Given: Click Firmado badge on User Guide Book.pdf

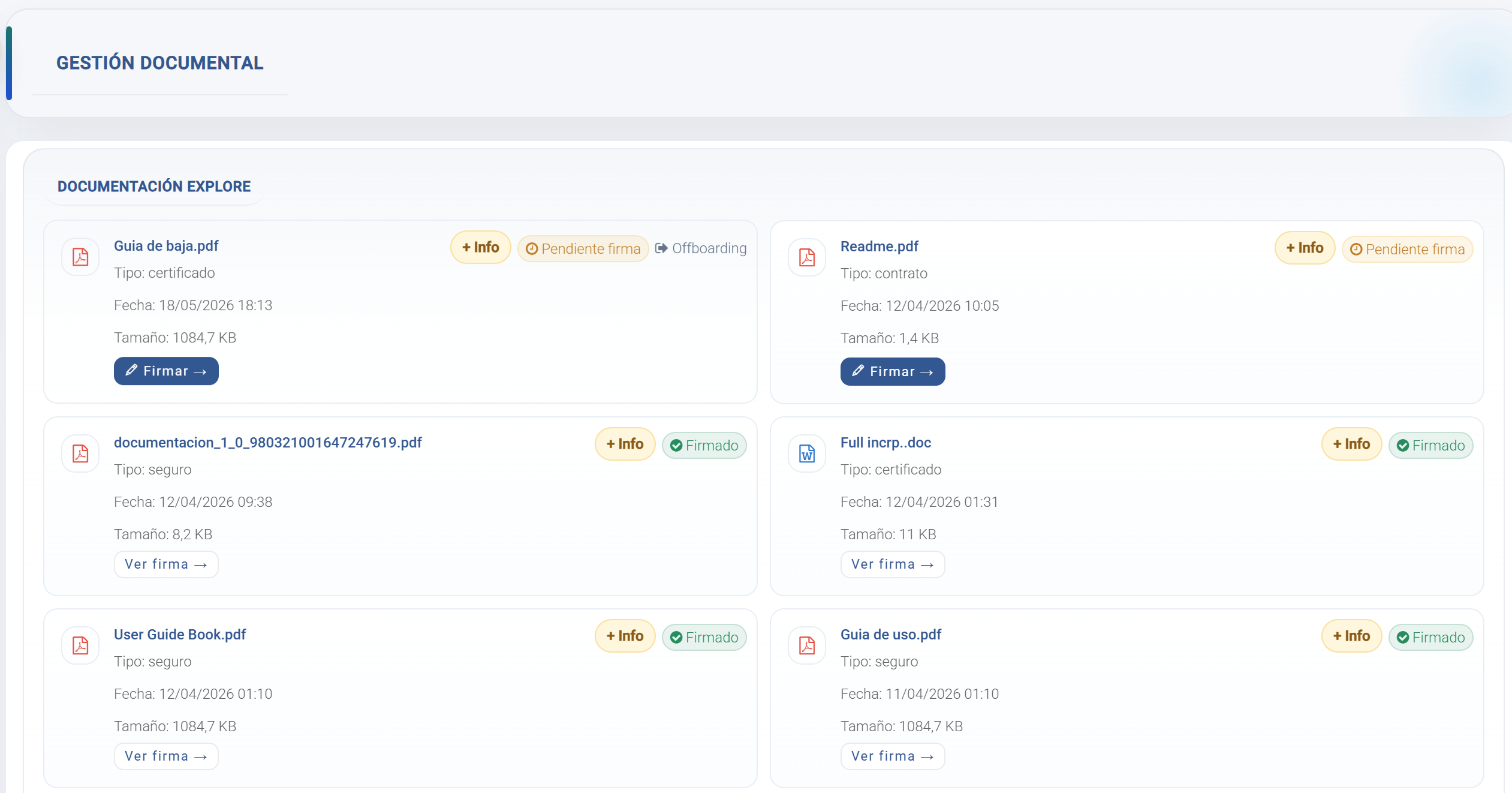Looking at the screenshot, I should [704, 638].
